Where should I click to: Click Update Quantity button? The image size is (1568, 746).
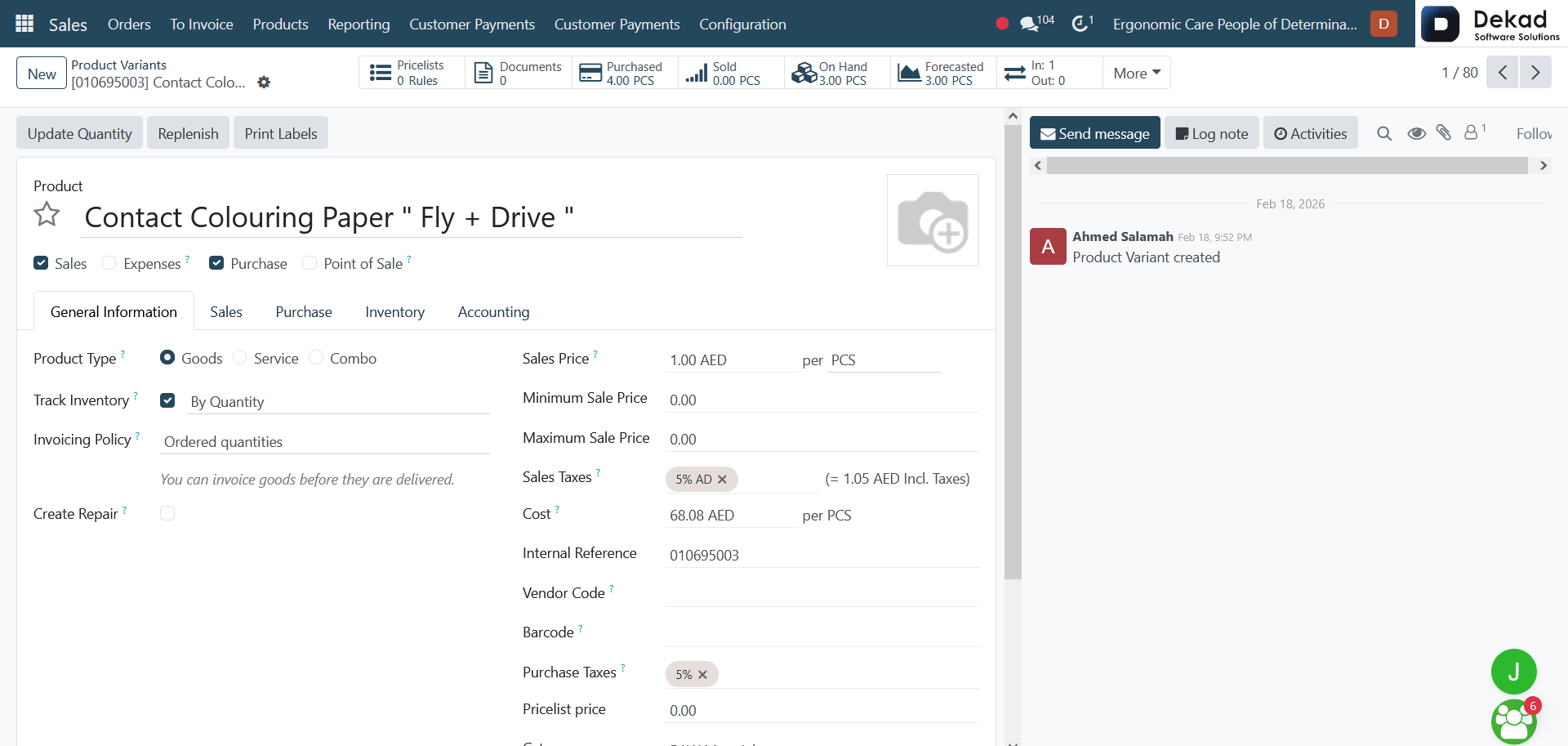pos(79,133)
